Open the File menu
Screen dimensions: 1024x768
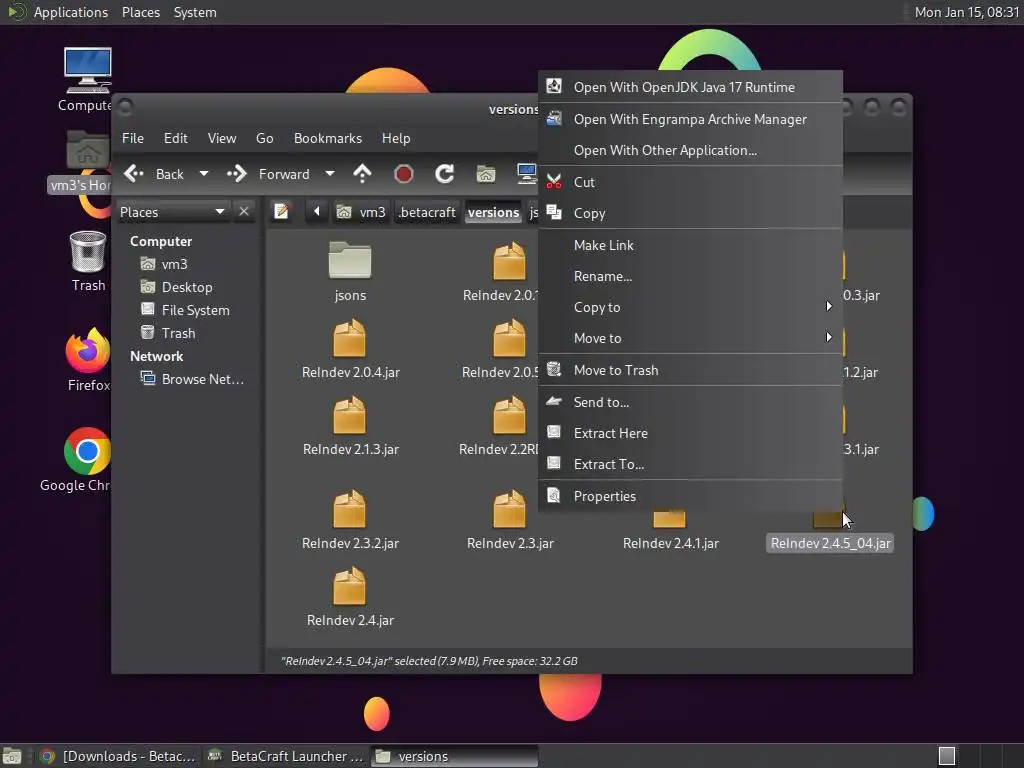133,138
